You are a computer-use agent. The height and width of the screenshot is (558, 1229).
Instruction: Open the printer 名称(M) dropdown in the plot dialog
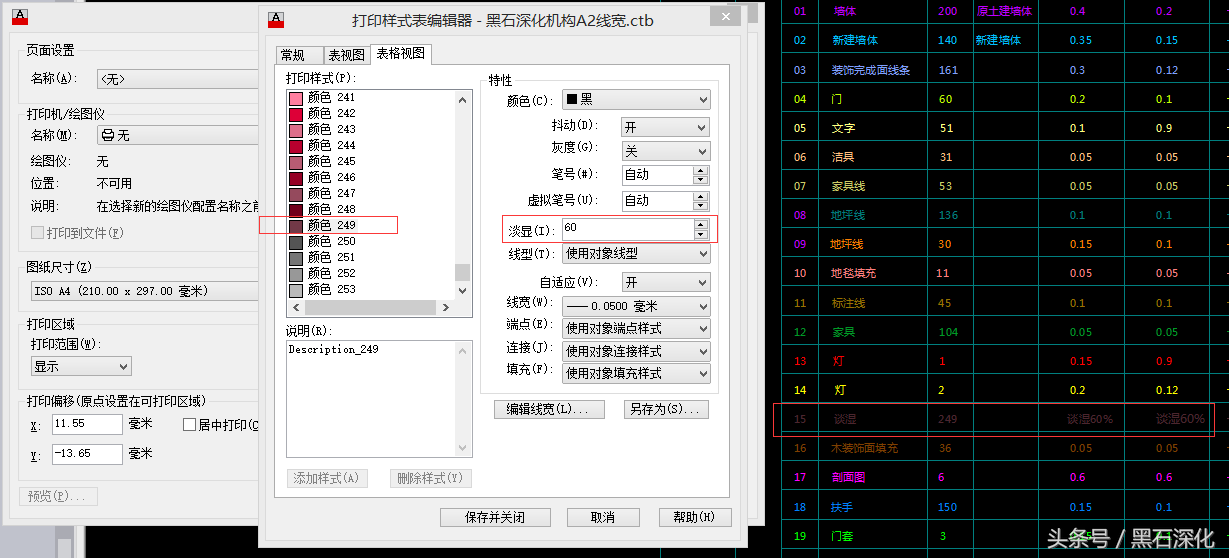point(177,135)
